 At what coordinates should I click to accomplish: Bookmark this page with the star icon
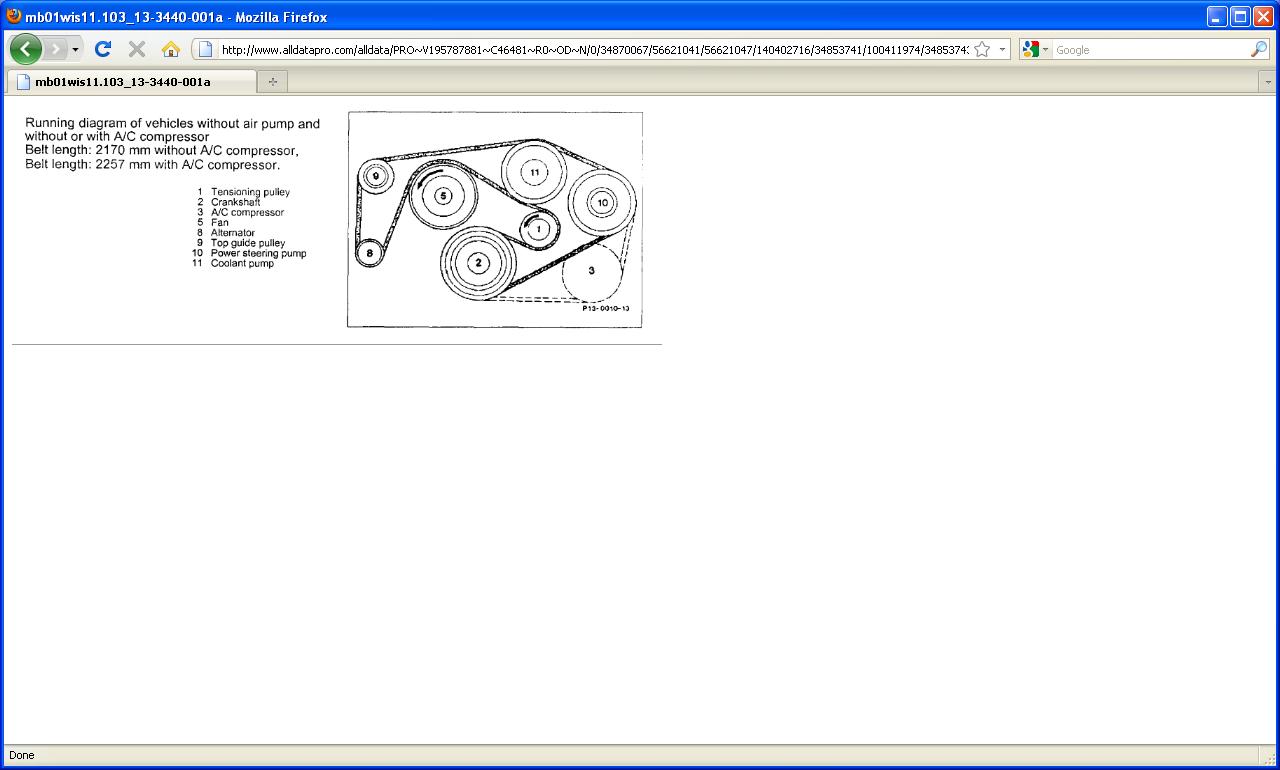[982, 49]
